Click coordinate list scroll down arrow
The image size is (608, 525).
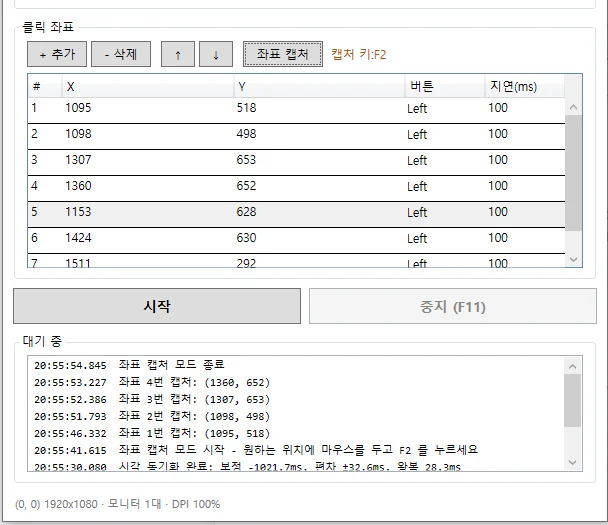pyautogui.click(x=573, y=259)
